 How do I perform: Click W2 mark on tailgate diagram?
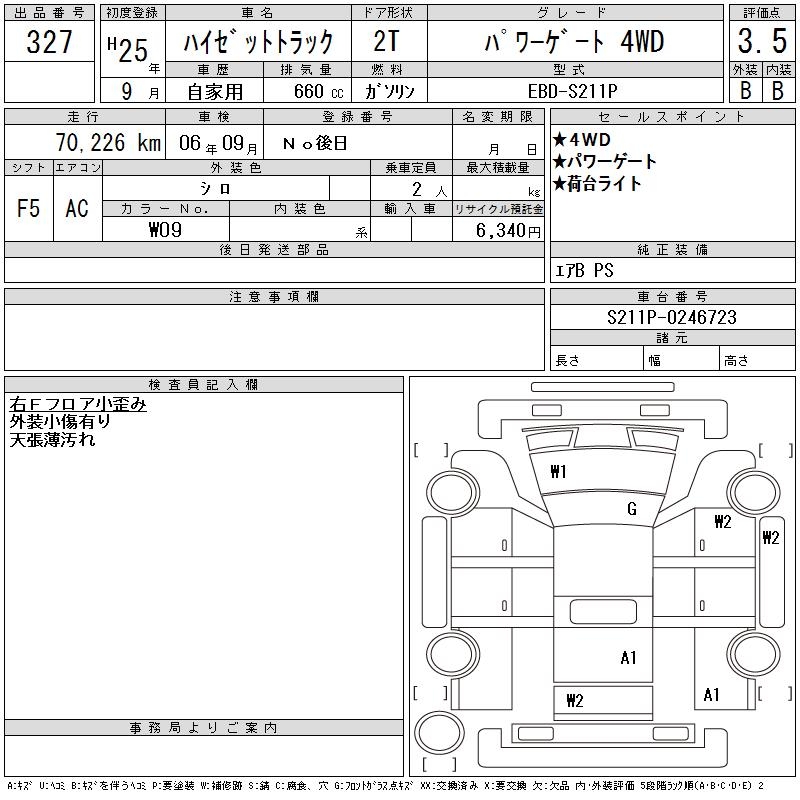tap(575, 701)
